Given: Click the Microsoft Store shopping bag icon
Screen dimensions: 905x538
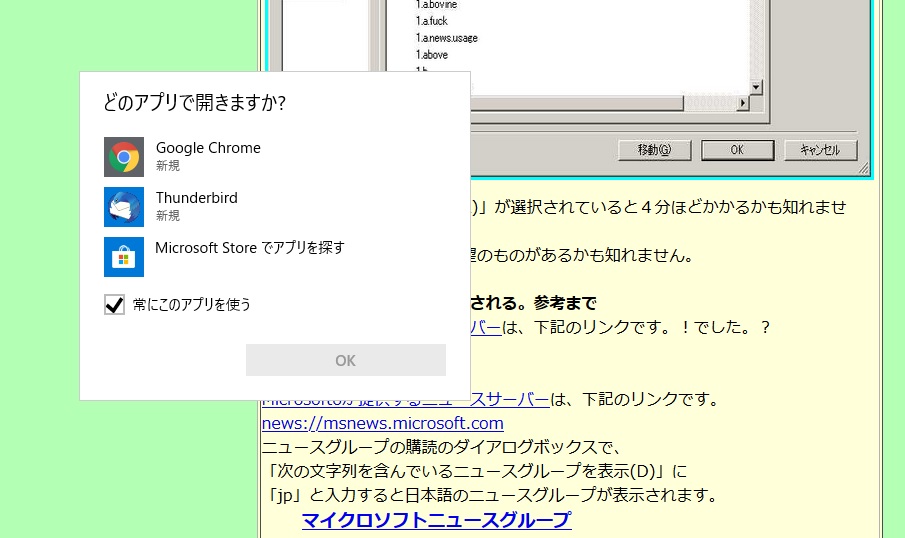Looking at the screenshot, I should (x=124, y=257).
